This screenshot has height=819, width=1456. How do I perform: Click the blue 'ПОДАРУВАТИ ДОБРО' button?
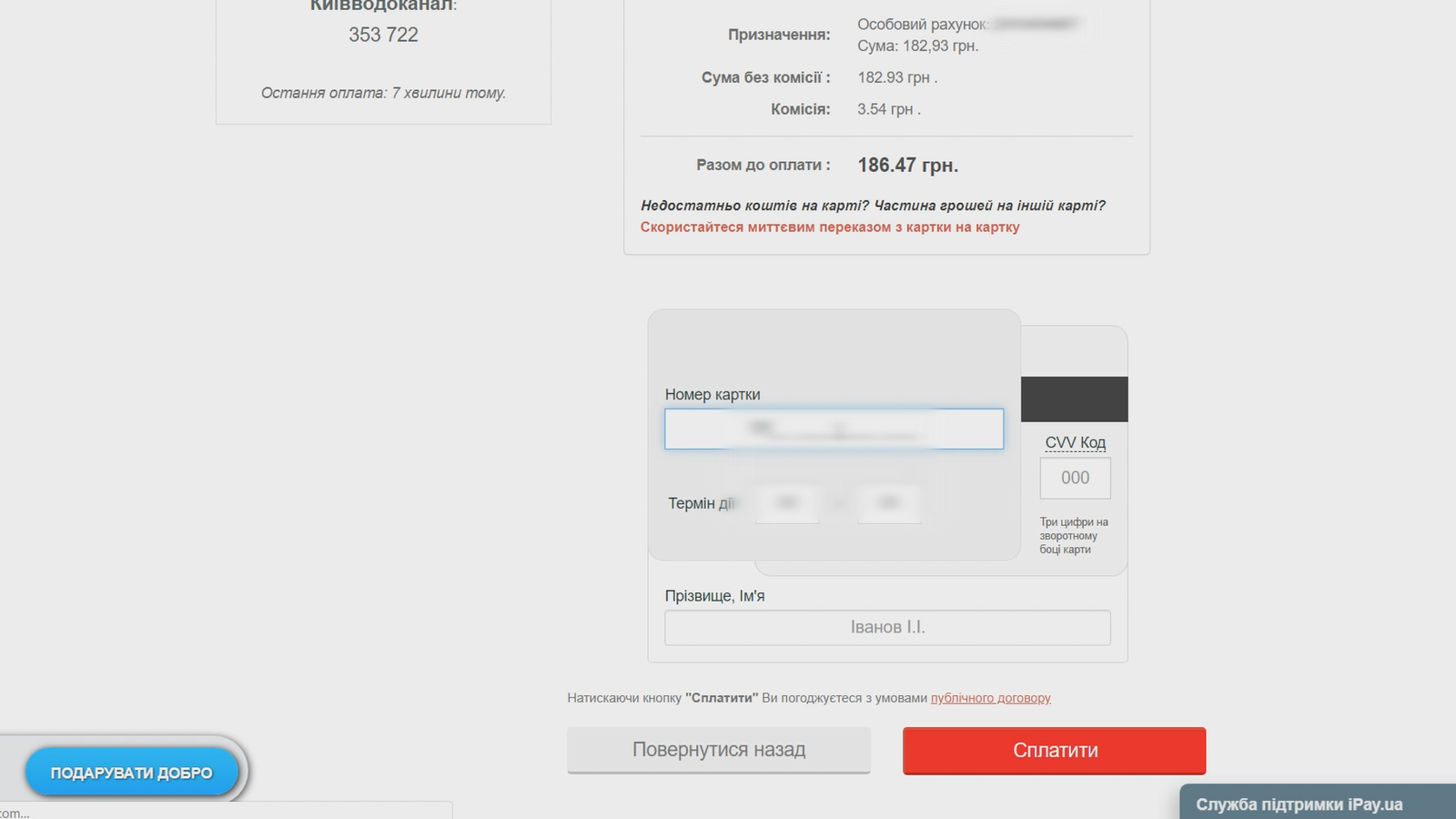[x=131, y=773]
